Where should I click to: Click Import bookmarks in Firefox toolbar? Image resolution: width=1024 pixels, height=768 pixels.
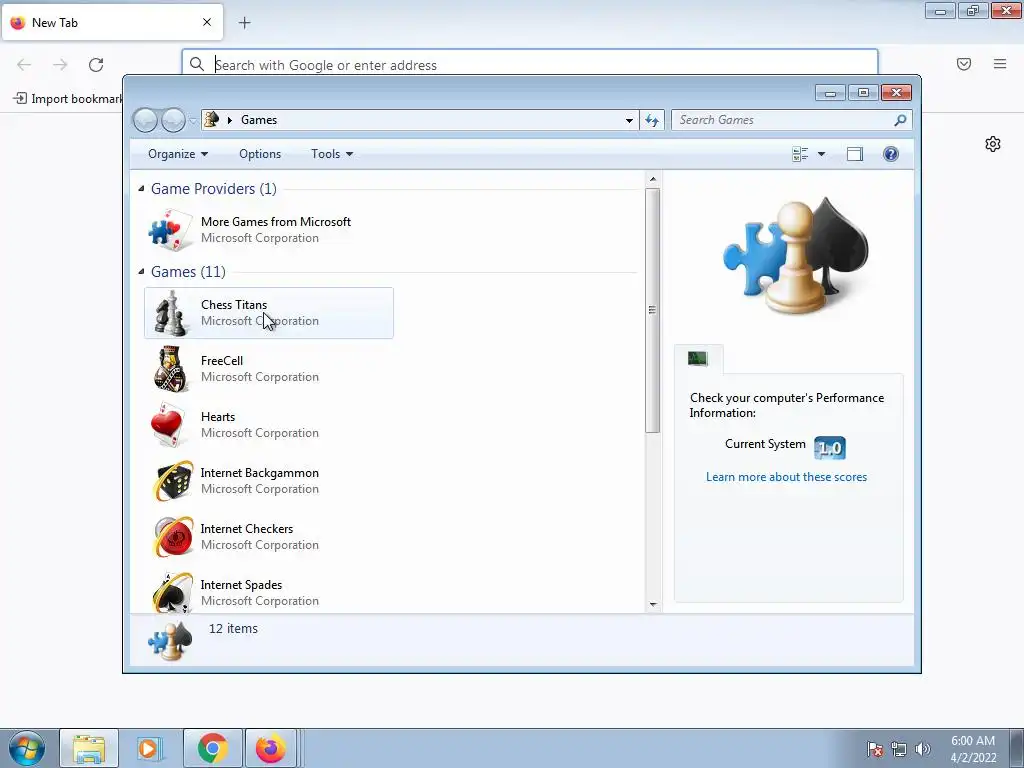[x=68, y=99]
